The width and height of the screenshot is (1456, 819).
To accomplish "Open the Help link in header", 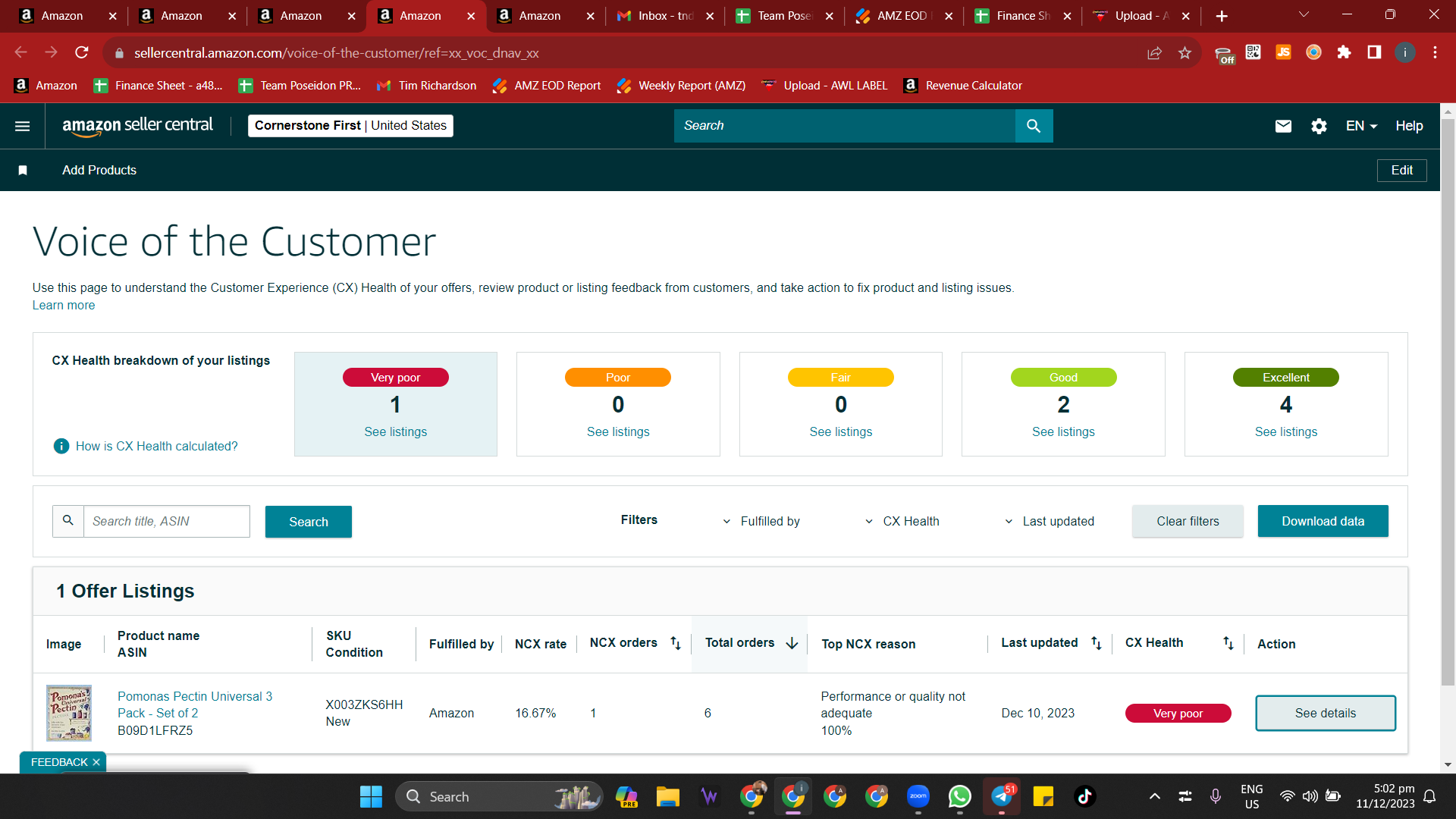I will (x=1409, y=126).
